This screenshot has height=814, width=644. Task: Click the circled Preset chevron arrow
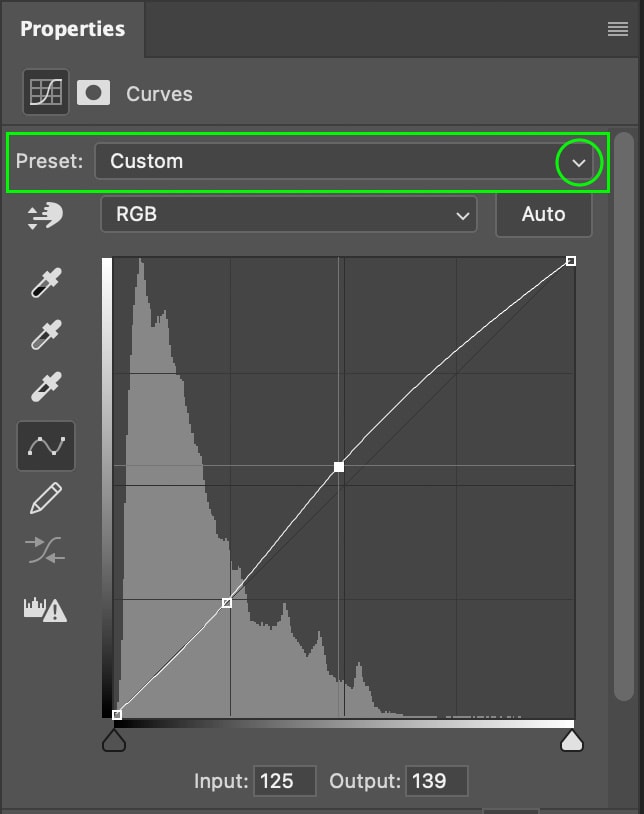click(579, 162)
